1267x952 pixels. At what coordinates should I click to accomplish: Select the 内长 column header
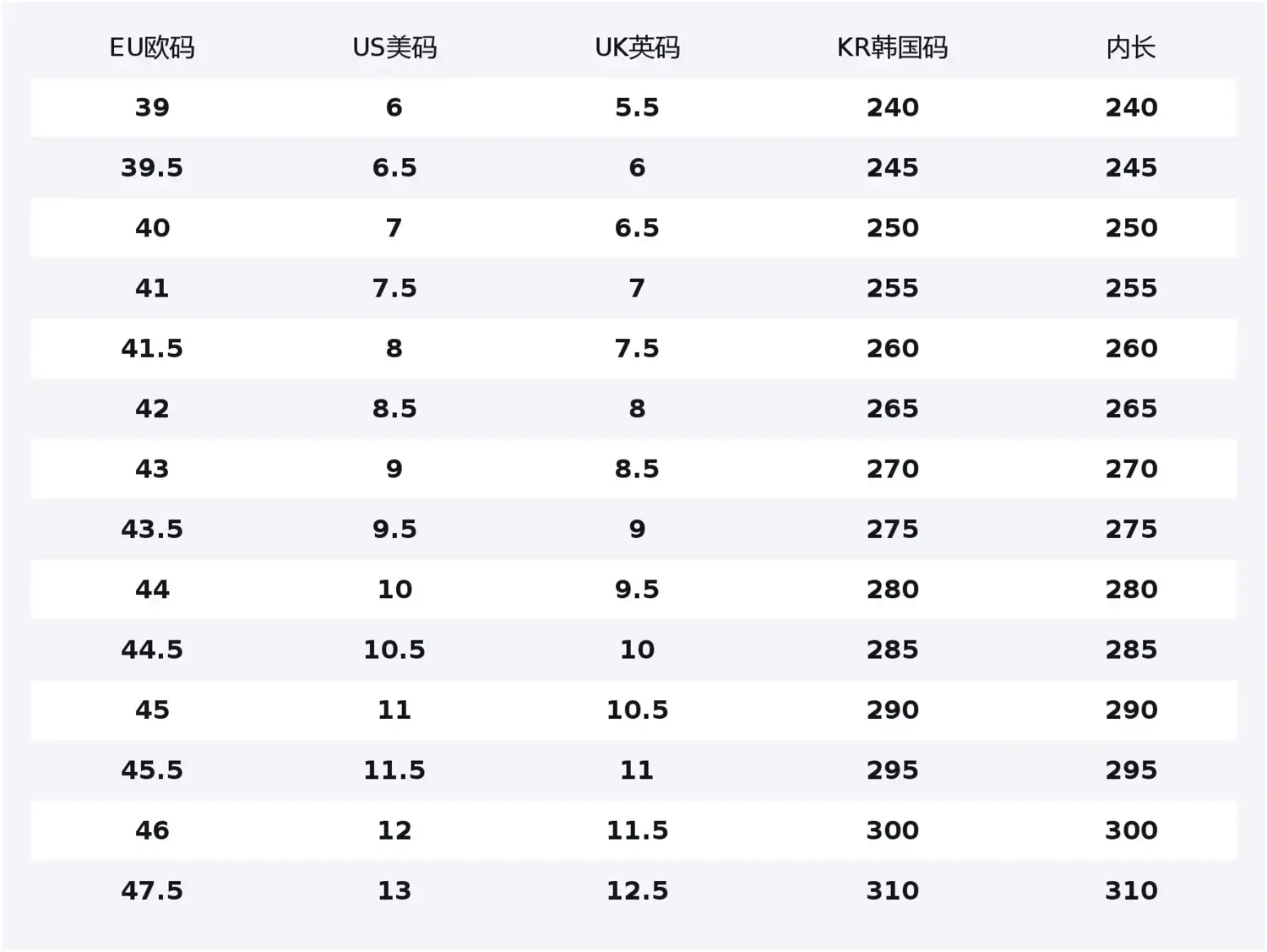1131,47
